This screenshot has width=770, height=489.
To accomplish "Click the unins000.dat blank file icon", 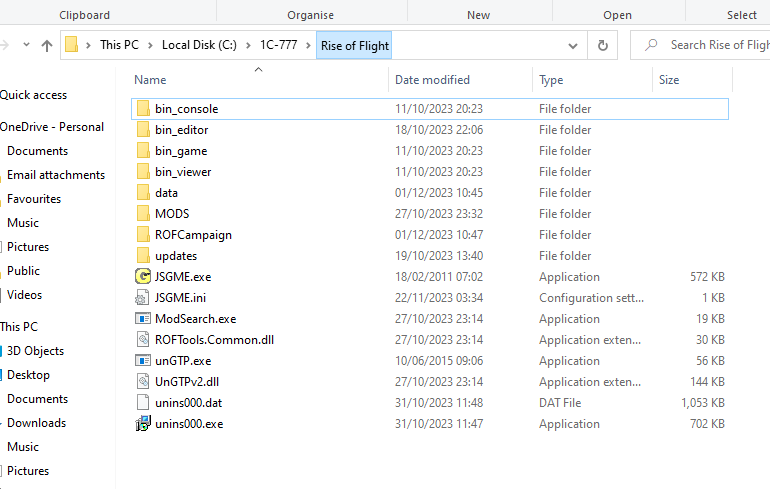I will (142, 403).
